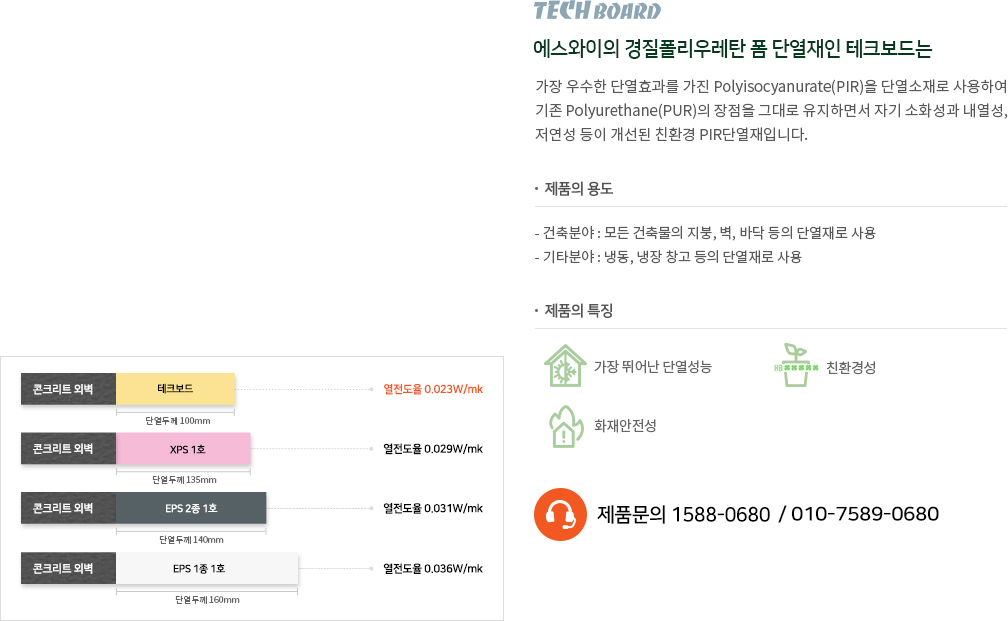
Task: Select the pink XPS 1호 bar
Action: (x=183, y=449)
